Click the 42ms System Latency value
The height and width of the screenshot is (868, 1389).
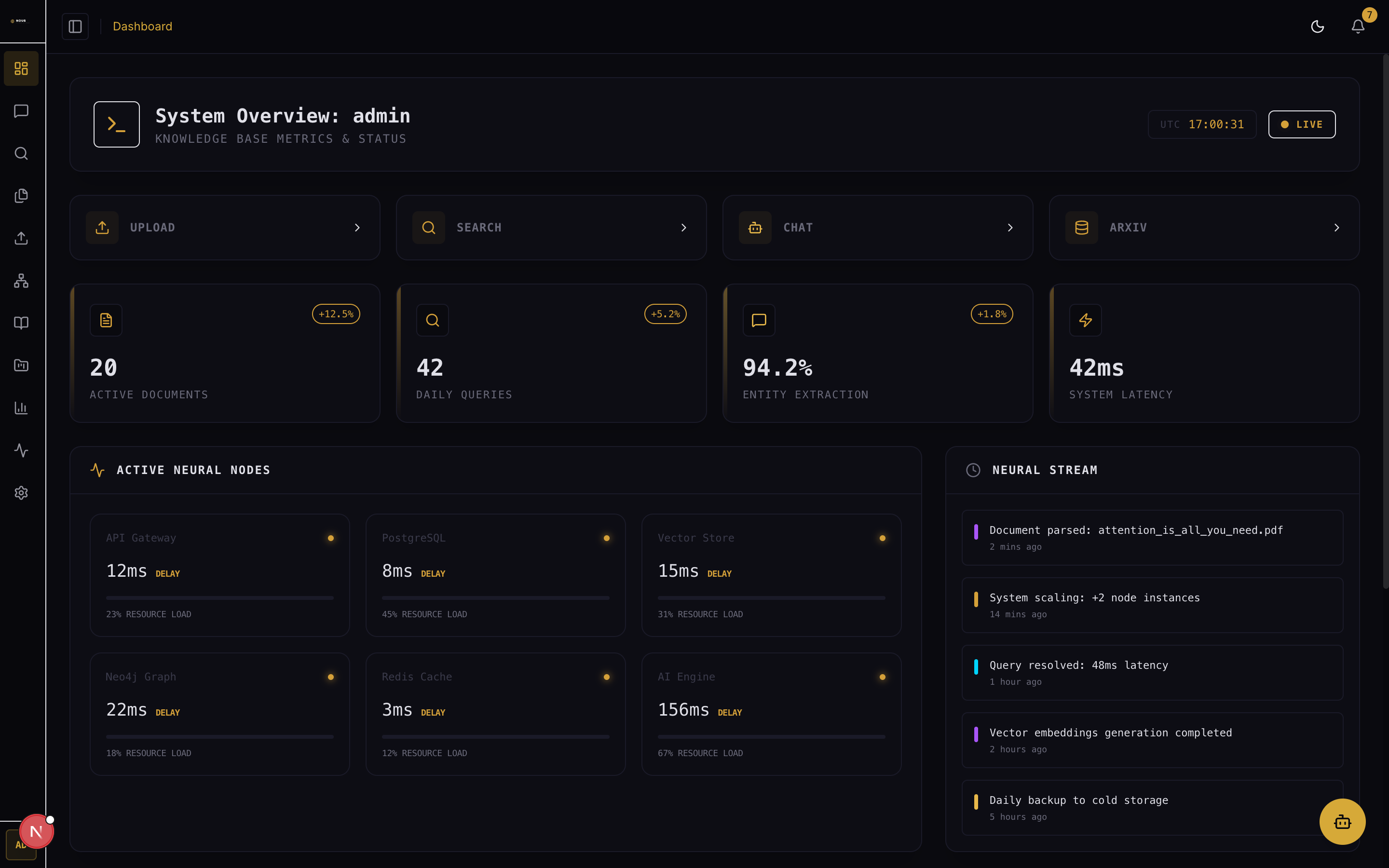coord(1096,367)
